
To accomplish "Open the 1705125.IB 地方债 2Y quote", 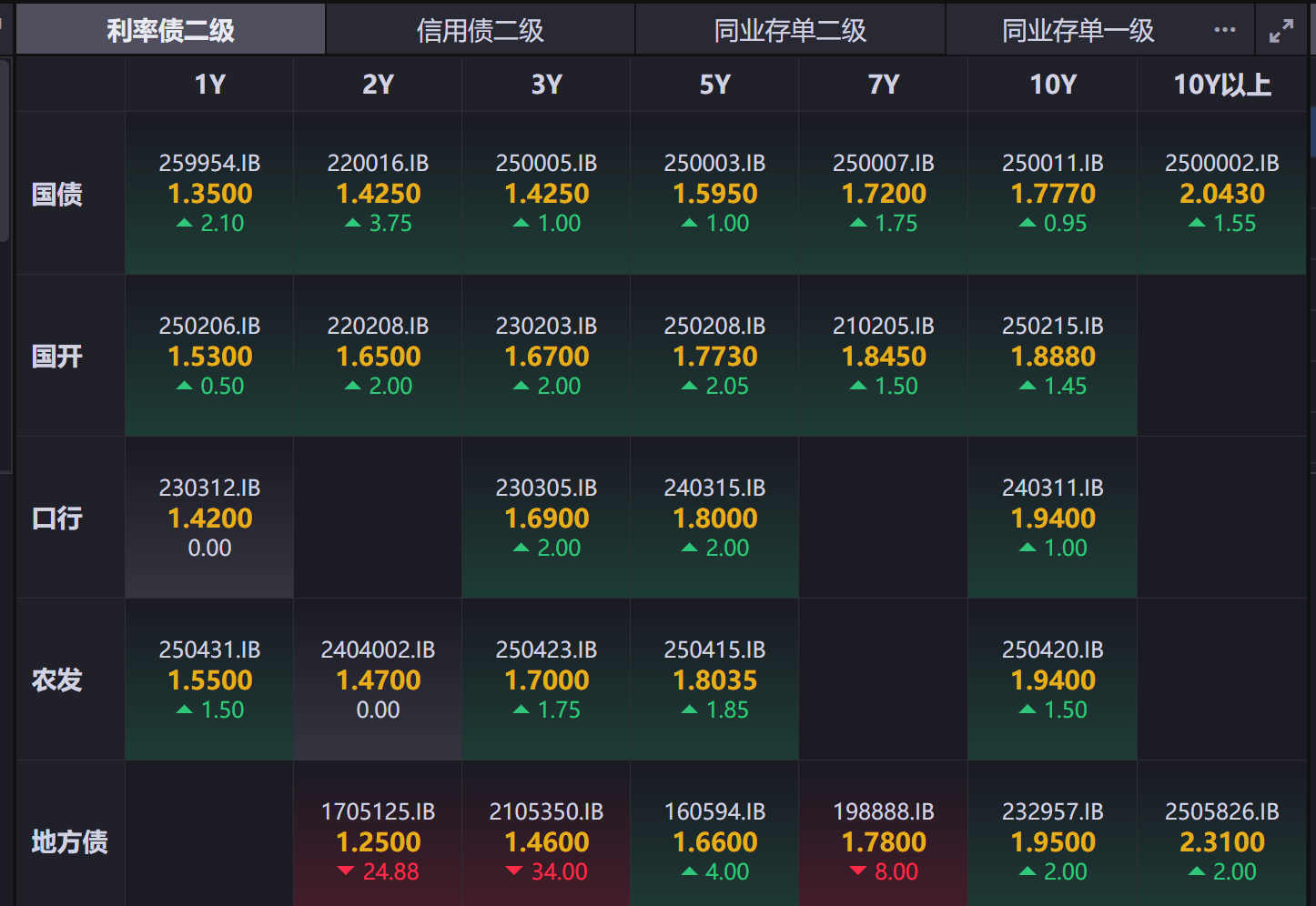I will (x=378, y=841).
